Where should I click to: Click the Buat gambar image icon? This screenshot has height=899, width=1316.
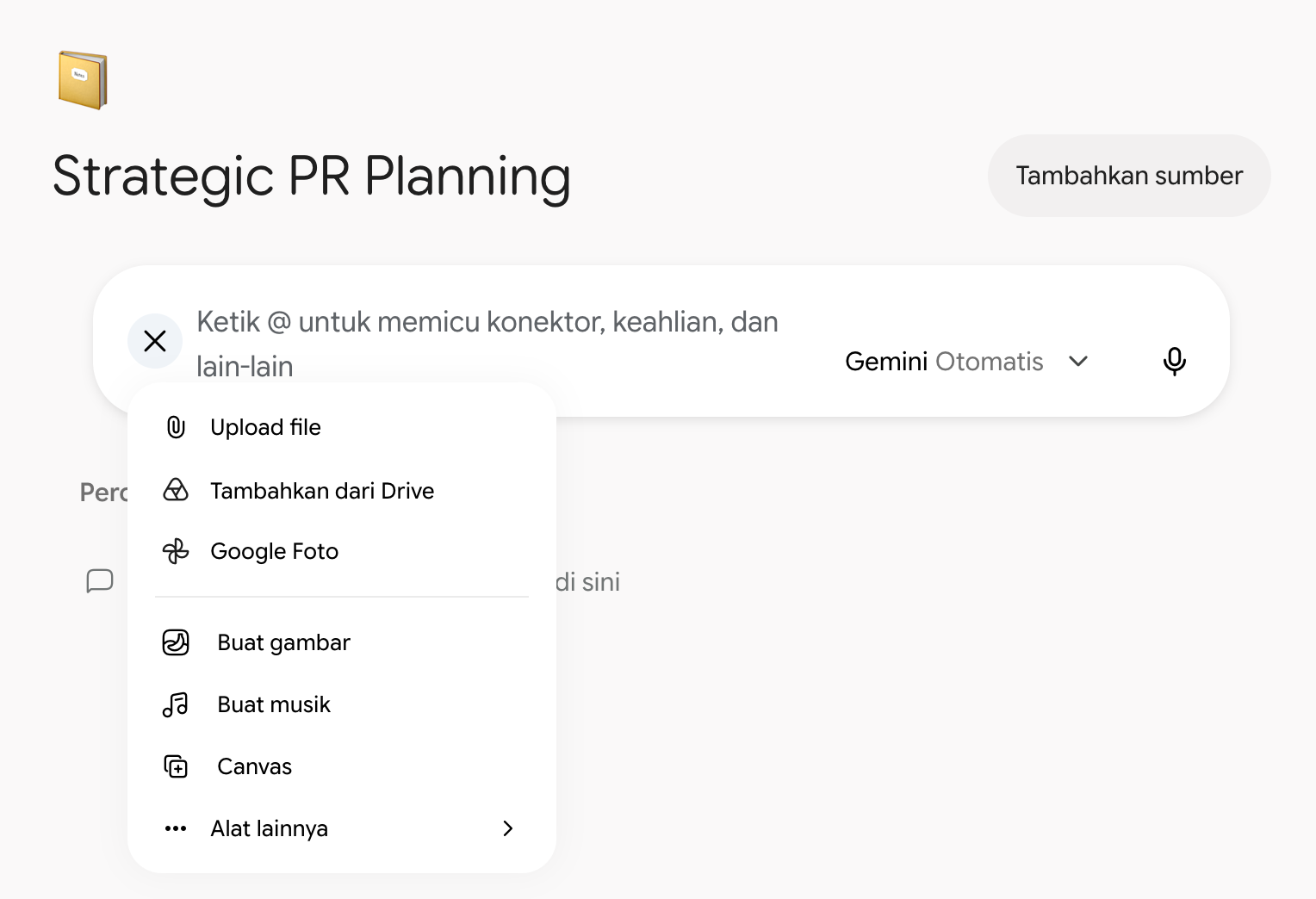(176, 642)
